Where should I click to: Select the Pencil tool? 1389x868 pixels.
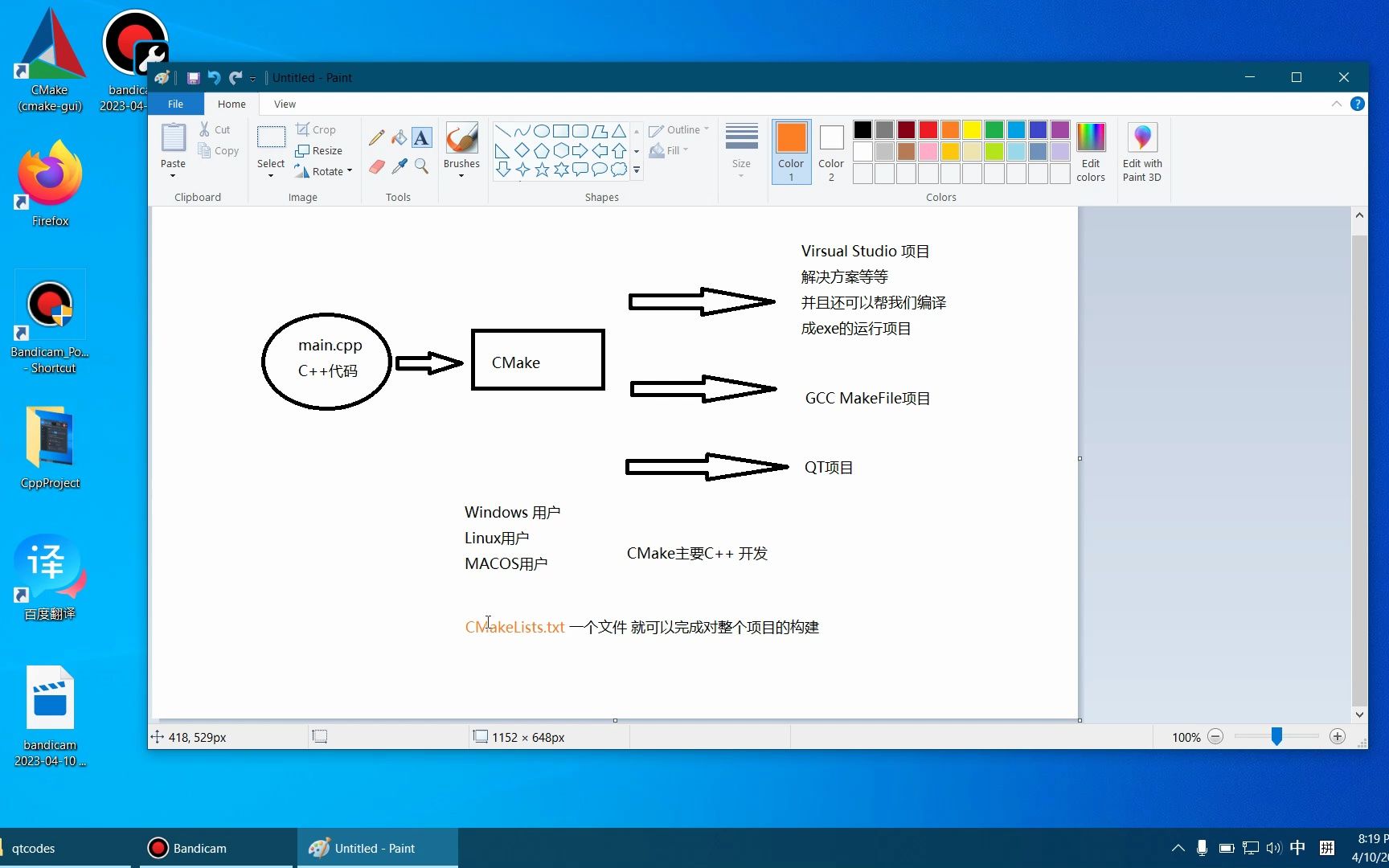[376, 137]
